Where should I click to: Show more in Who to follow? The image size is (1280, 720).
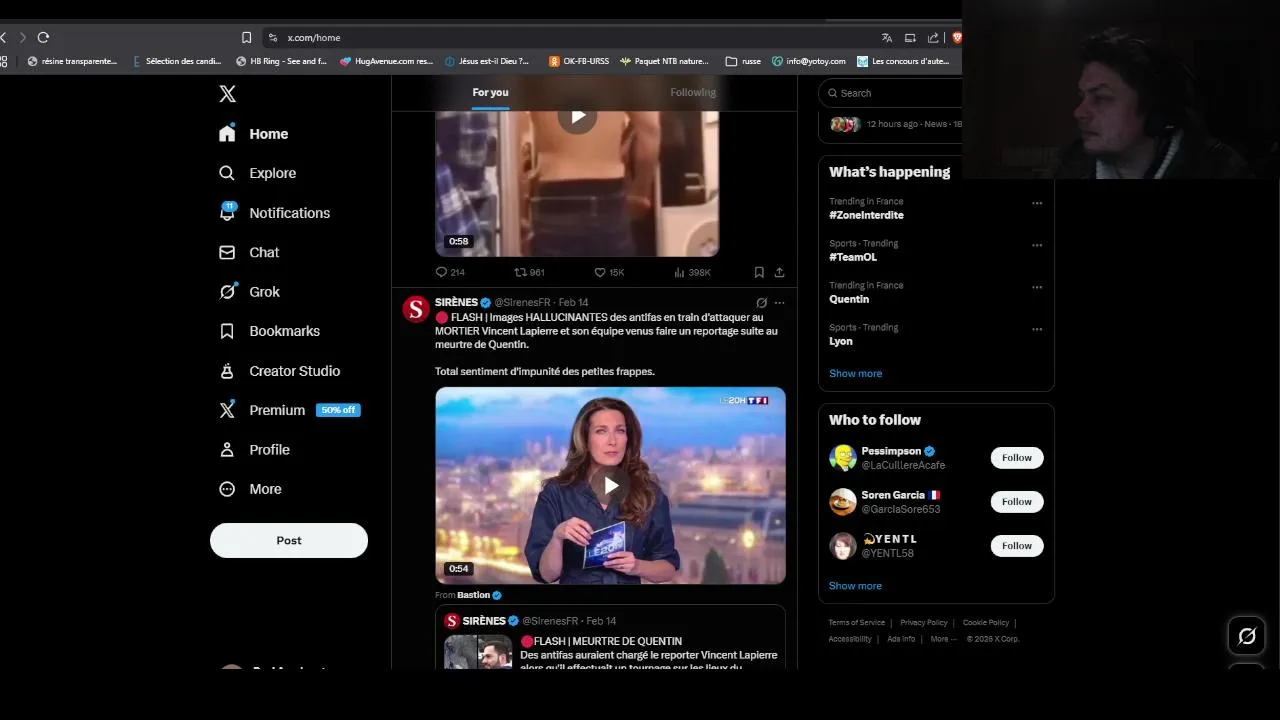(x=855, y=586)
